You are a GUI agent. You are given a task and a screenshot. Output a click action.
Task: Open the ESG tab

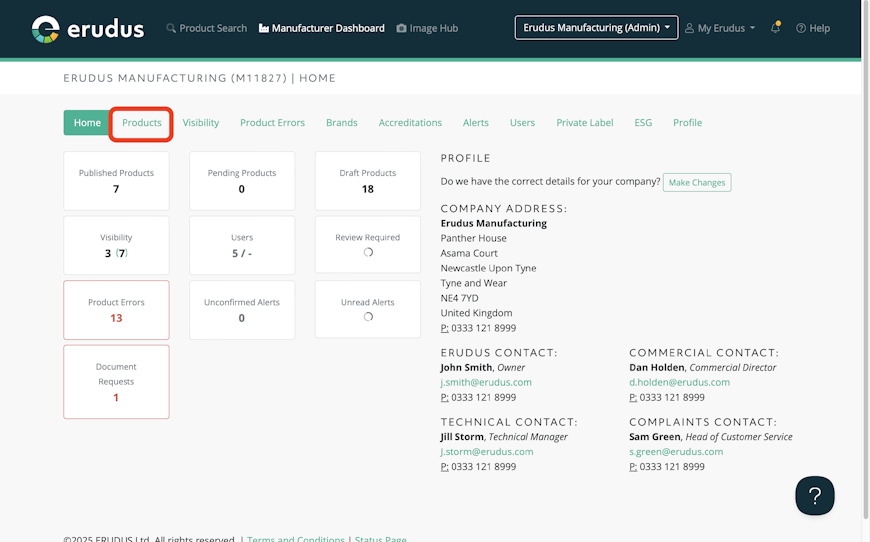pyautogui.click(x=643, y=123)
